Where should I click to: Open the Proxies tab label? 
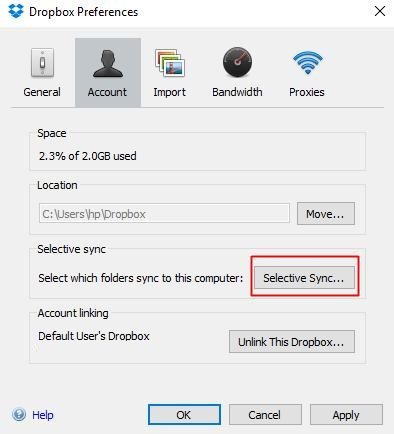[x=307, y=92]
